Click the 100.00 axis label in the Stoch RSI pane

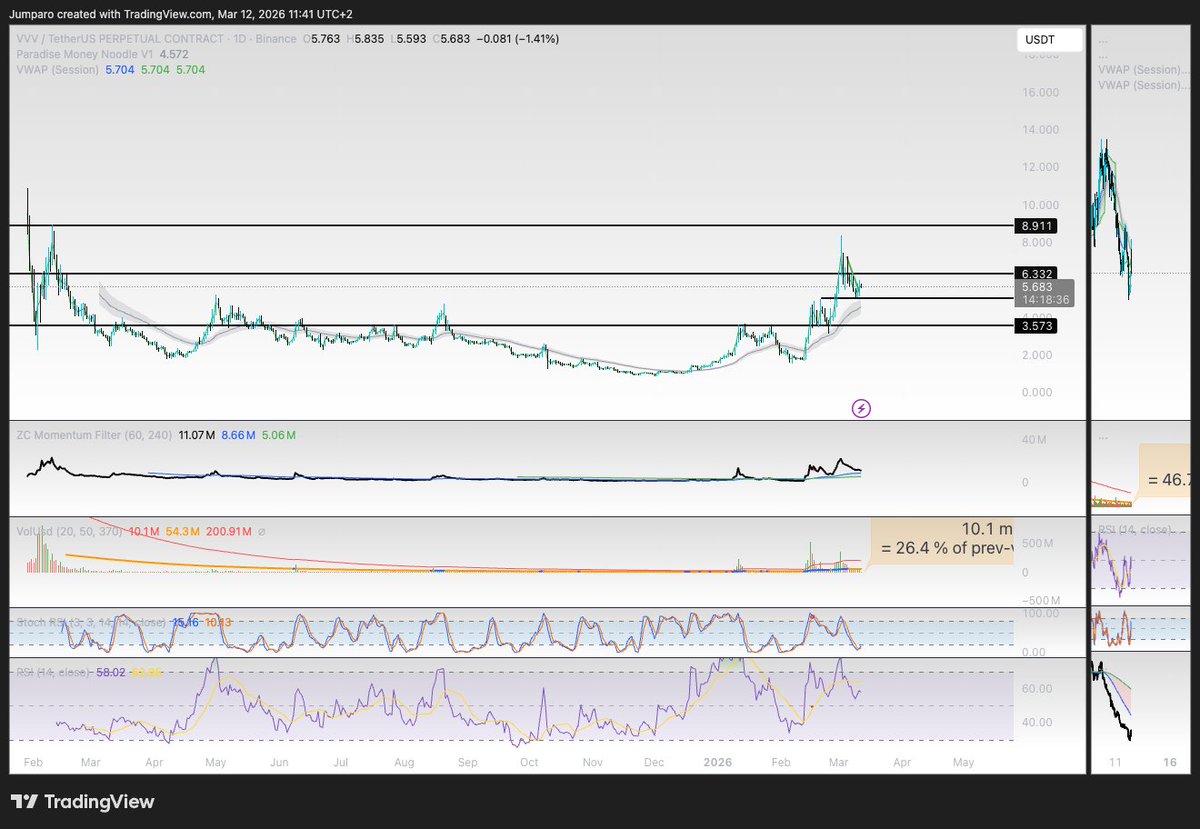[x=1042, y=611]
